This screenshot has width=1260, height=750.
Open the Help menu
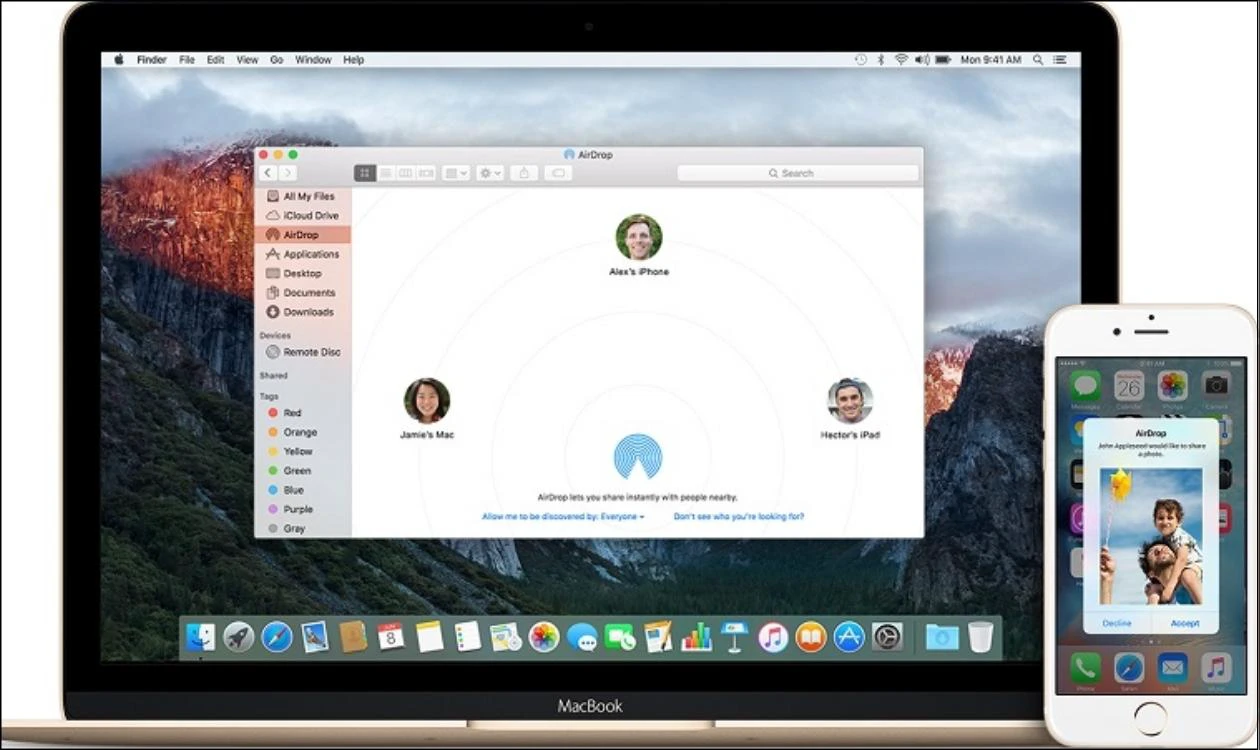353,60
